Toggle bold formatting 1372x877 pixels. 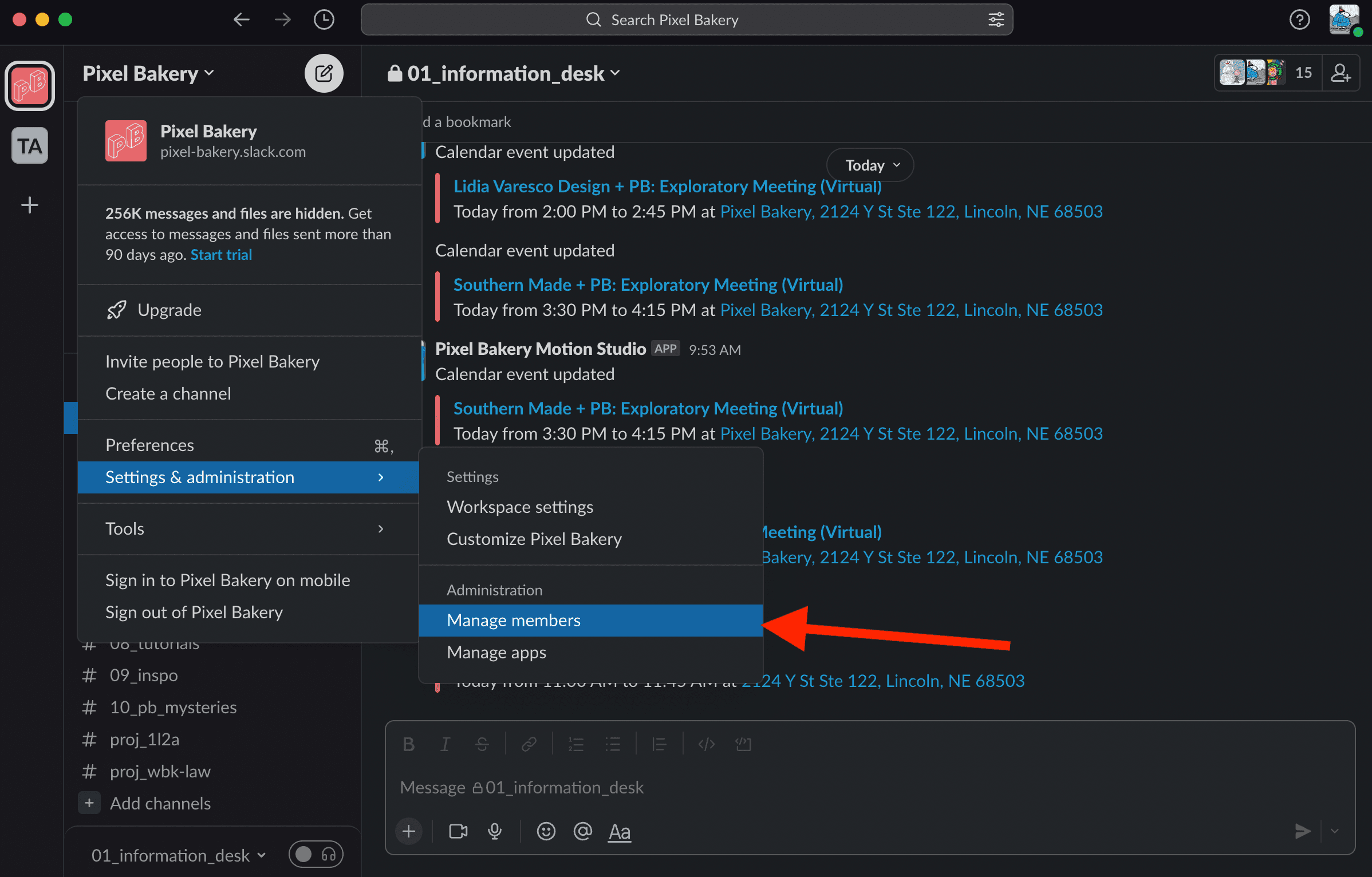(408, 744)
